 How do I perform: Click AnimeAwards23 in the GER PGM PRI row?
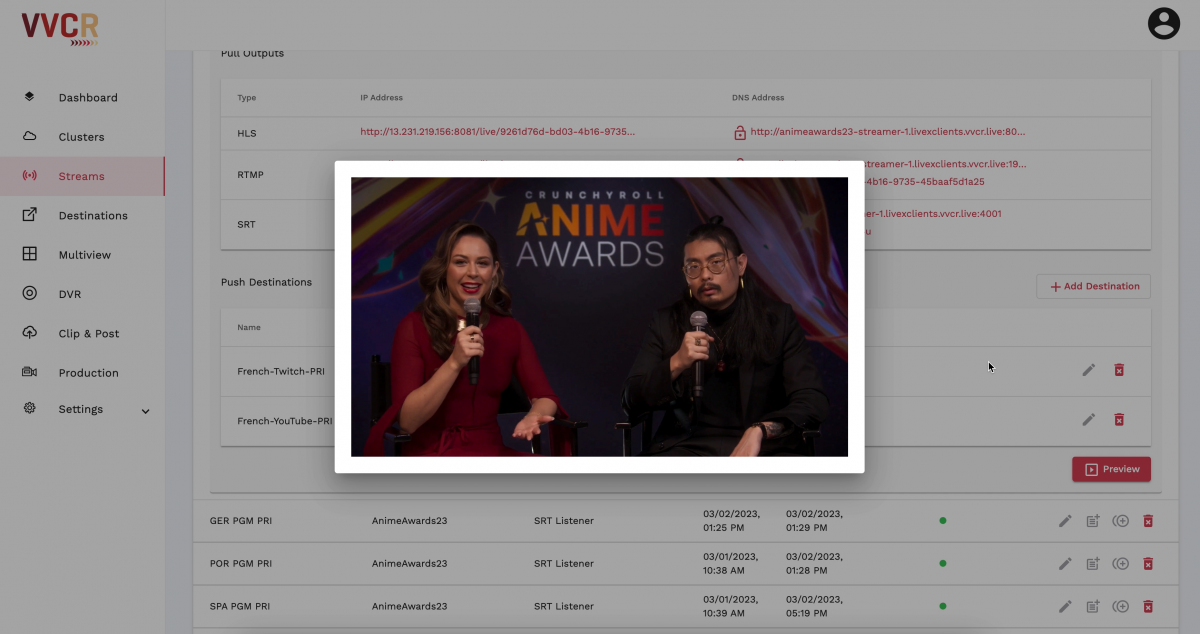[409, 521]
